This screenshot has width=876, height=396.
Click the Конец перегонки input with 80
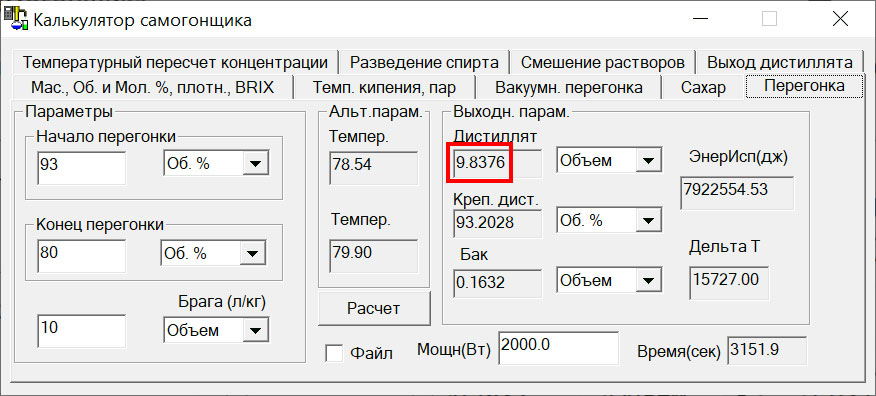click(82, 256)
